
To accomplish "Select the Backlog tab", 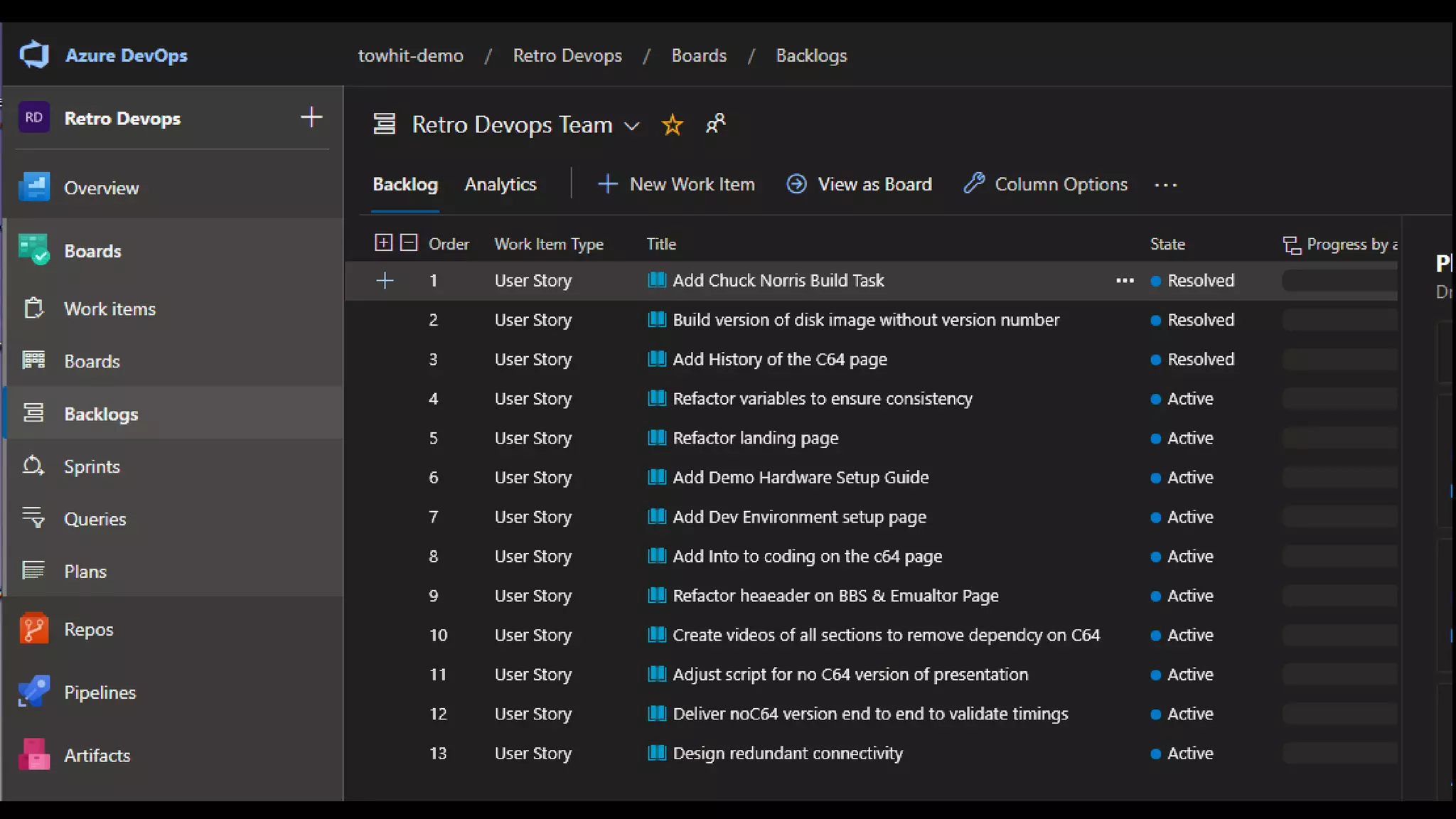I will click(x=405, y=185).
